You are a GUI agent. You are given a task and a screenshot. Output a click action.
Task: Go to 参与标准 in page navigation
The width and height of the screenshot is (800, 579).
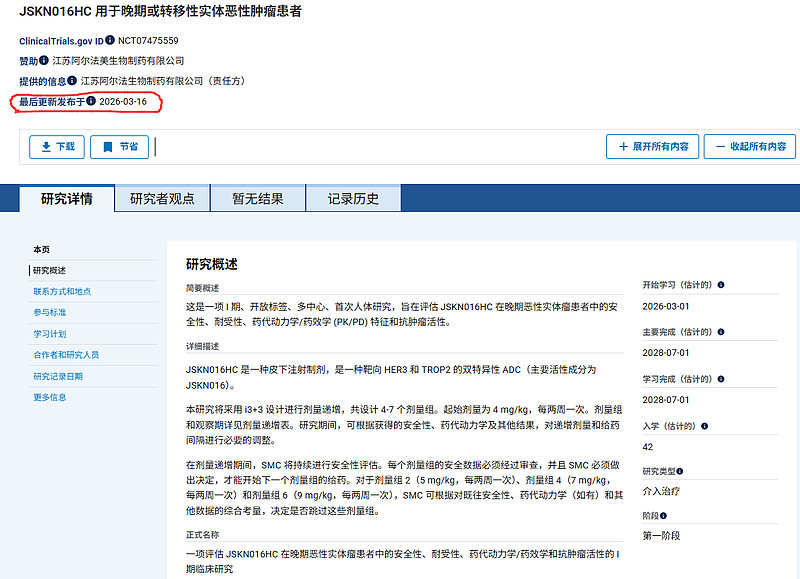pyautogui.click(x=50, y=312)
